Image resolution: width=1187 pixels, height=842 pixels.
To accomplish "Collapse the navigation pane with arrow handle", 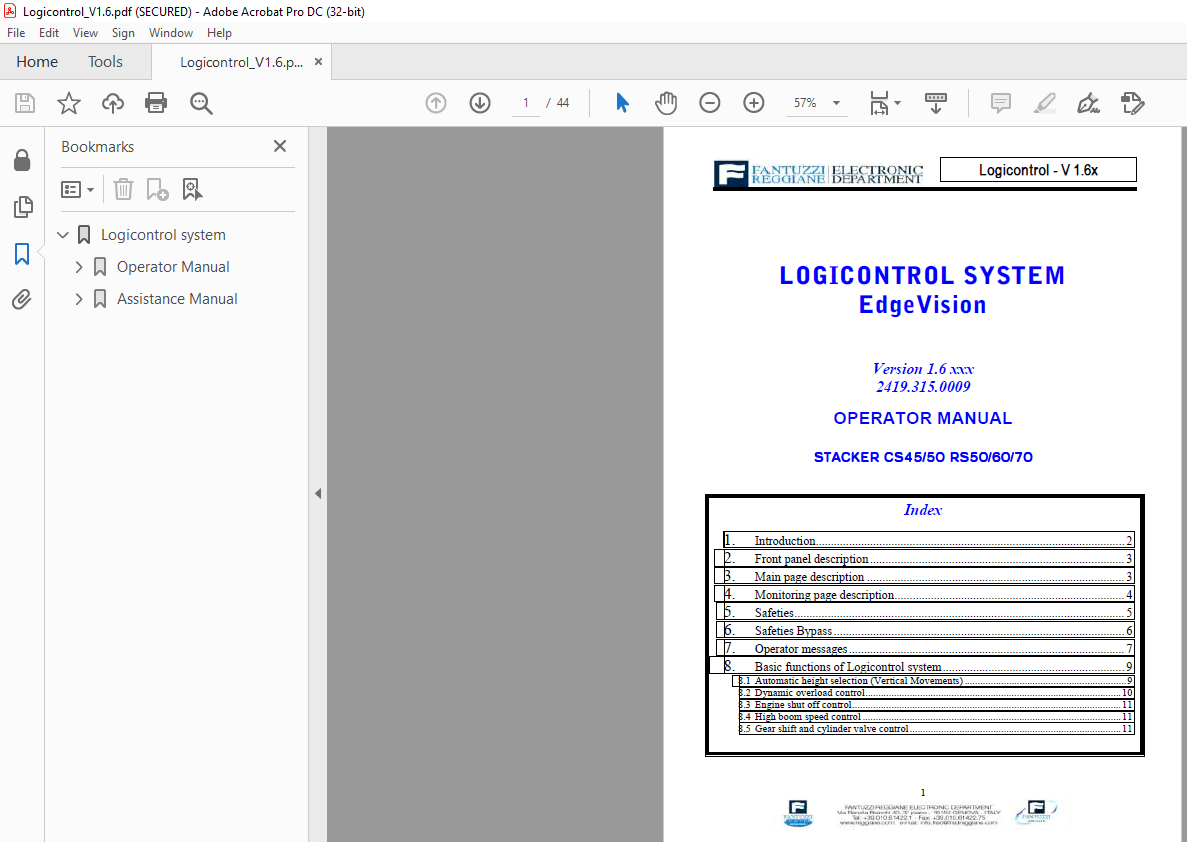I will [318, 493].
